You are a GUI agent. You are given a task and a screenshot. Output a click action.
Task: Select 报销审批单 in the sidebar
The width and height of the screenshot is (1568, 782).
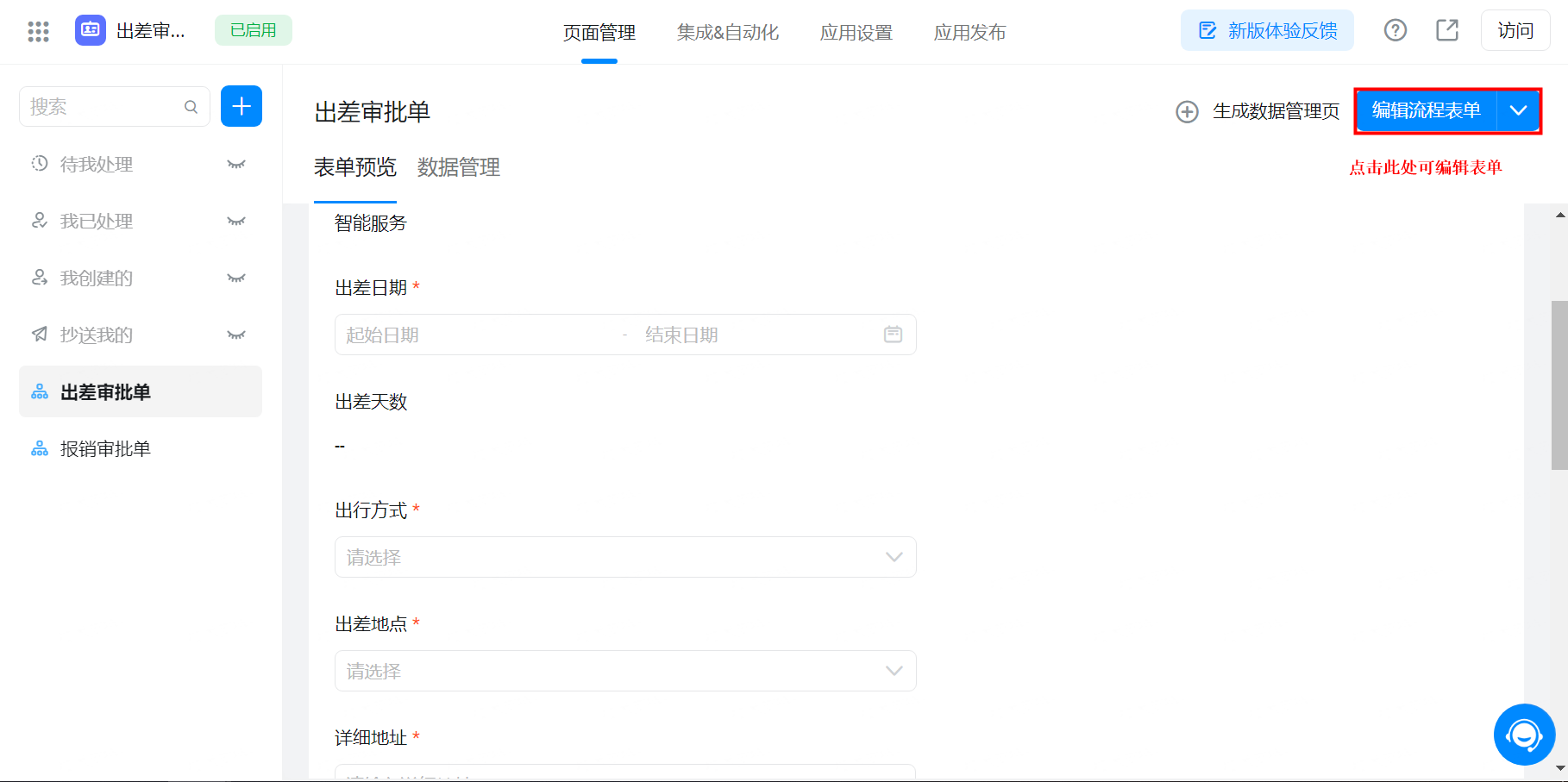(105, 449)
